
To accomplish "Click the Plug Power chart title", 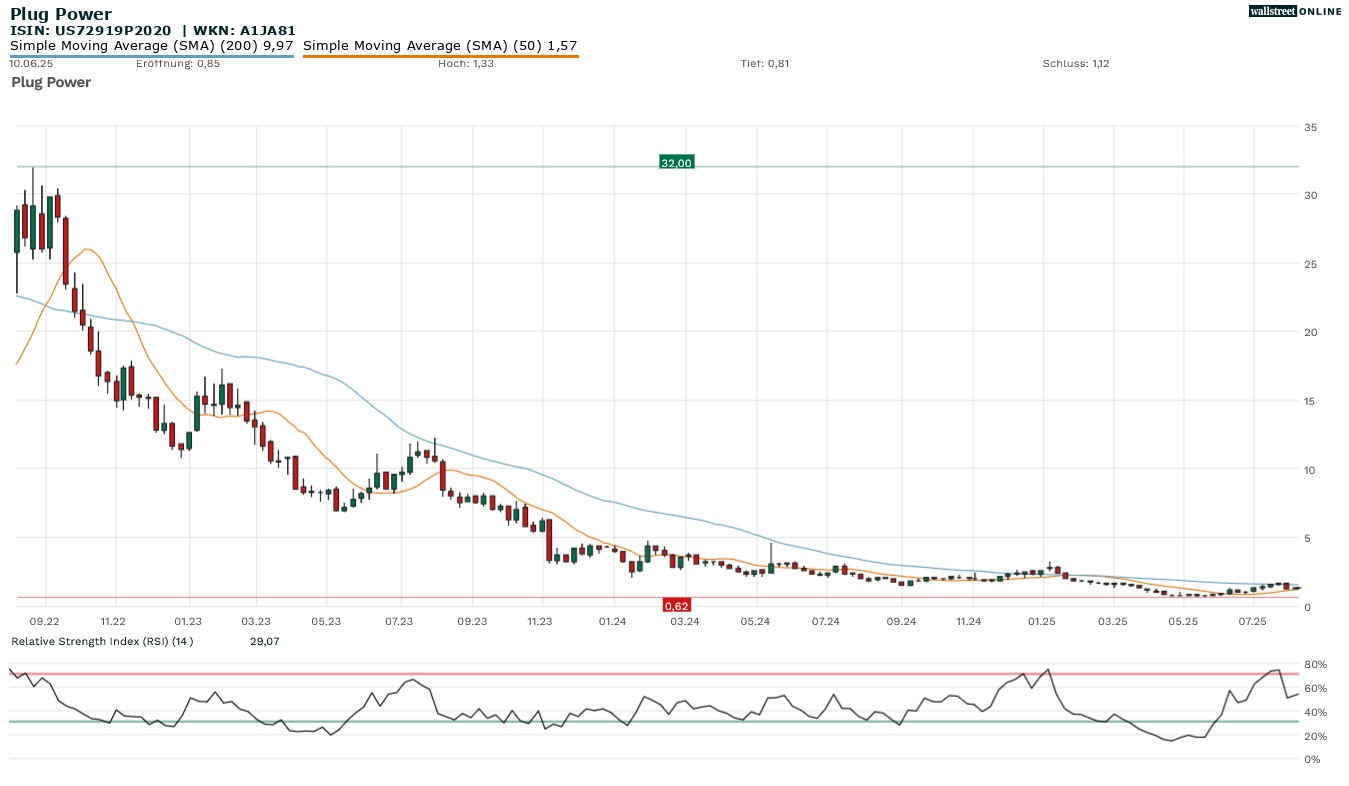I will (61, 14).
